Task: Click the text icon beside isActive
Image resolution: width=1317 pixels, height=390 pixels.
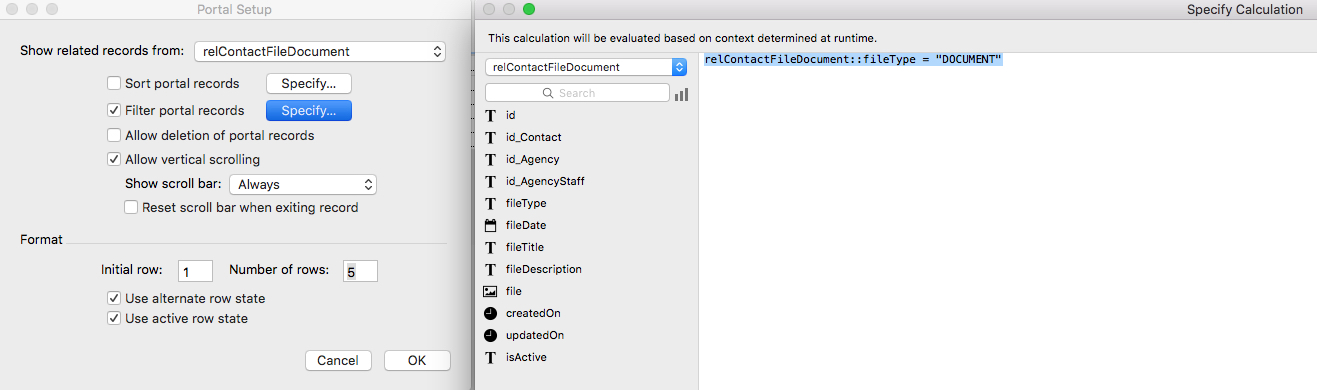Action: pyautogui.click(x=490, y=357)
